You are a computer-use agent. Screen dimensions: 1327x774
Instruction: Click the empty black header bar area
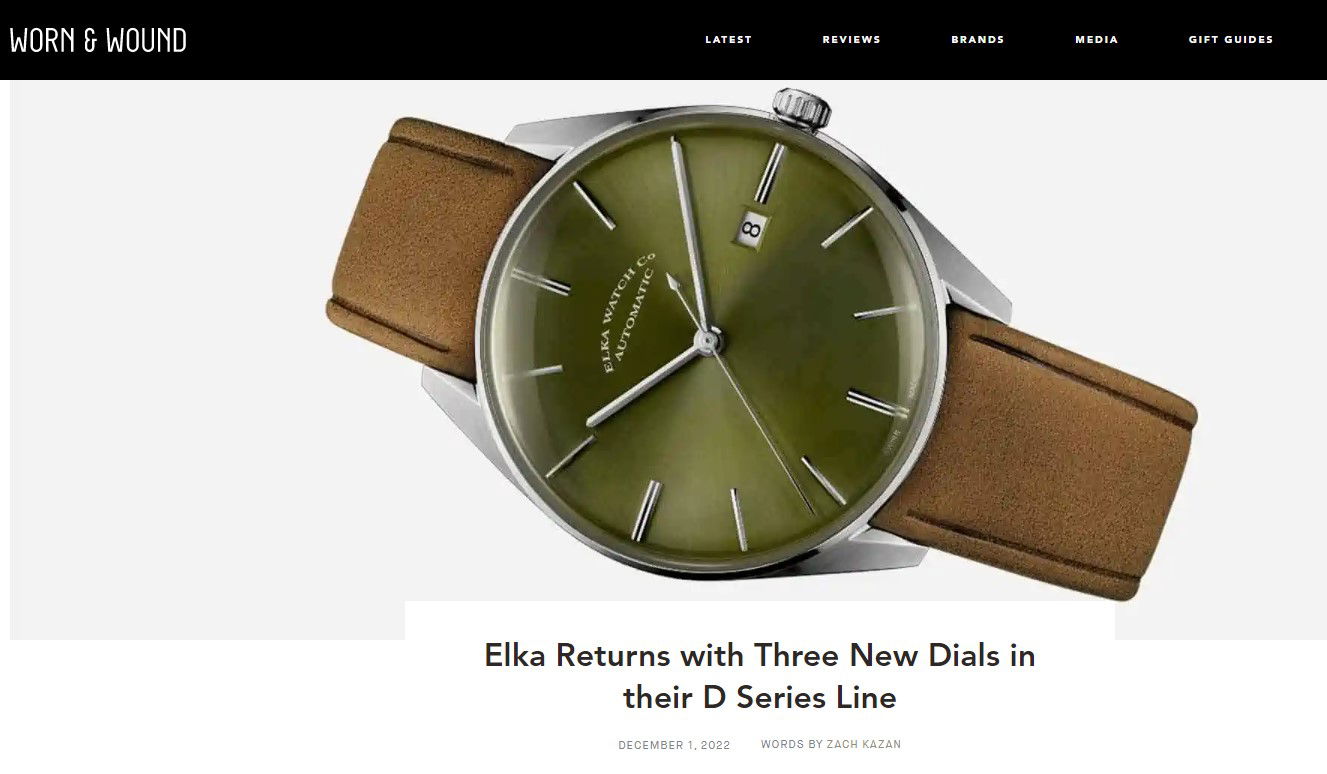pyautogui.click(x=440, y=40)
